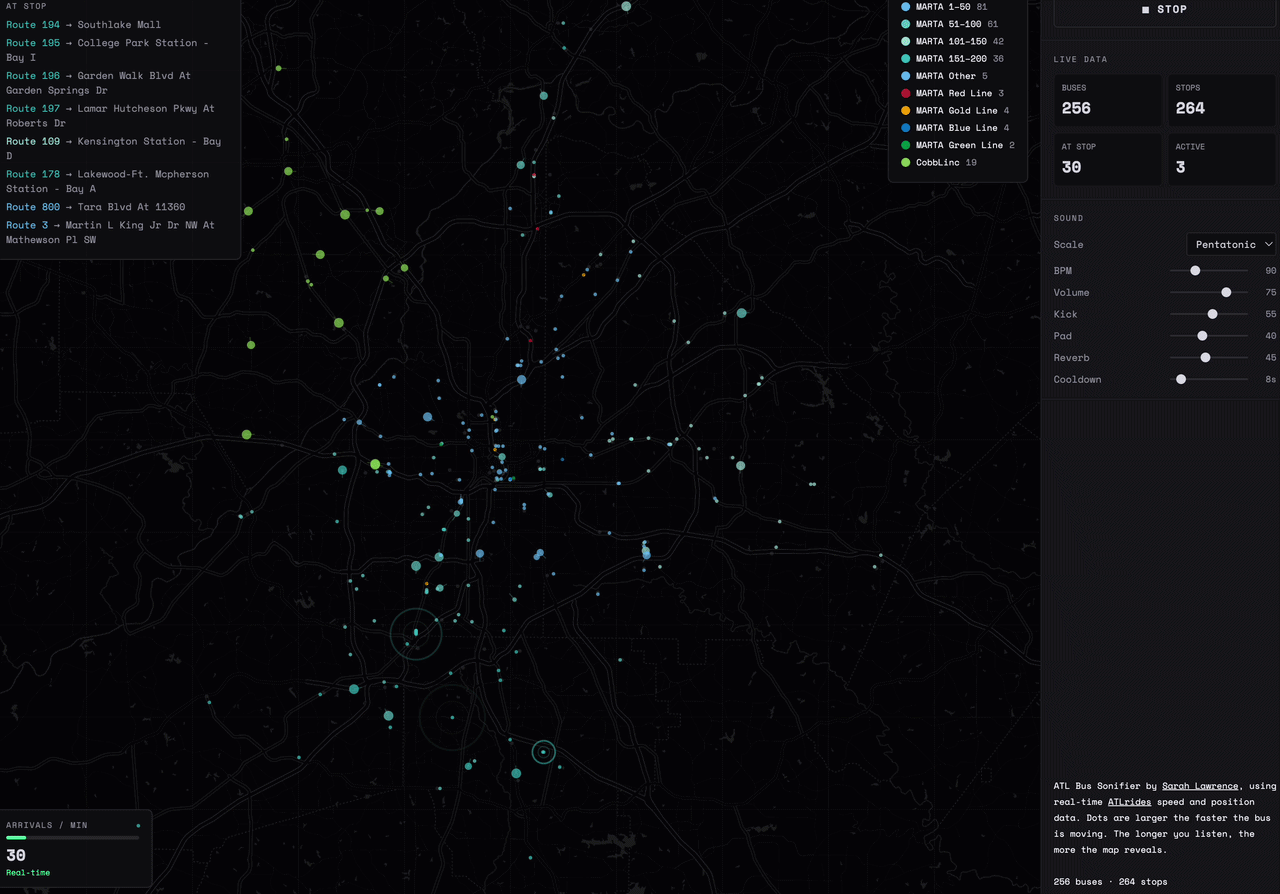Open the Scale dropdown showing Pentatonic

click(1231, 244)
